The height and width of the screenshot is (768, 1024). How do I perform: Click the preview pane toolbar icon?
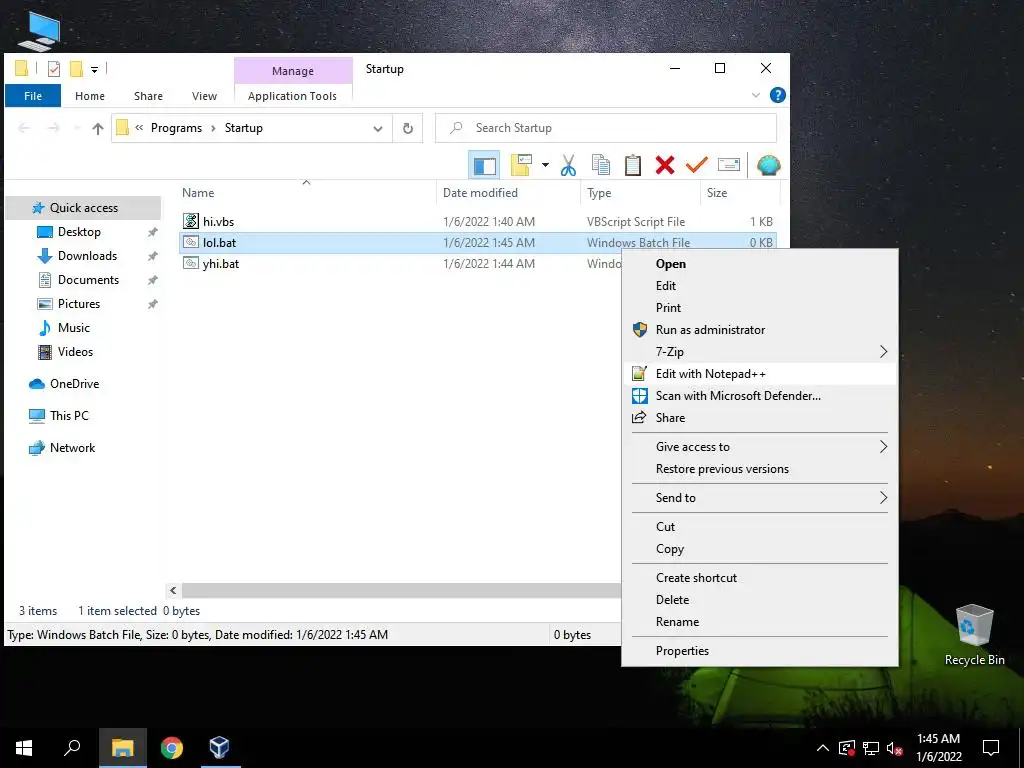[484, 165]
